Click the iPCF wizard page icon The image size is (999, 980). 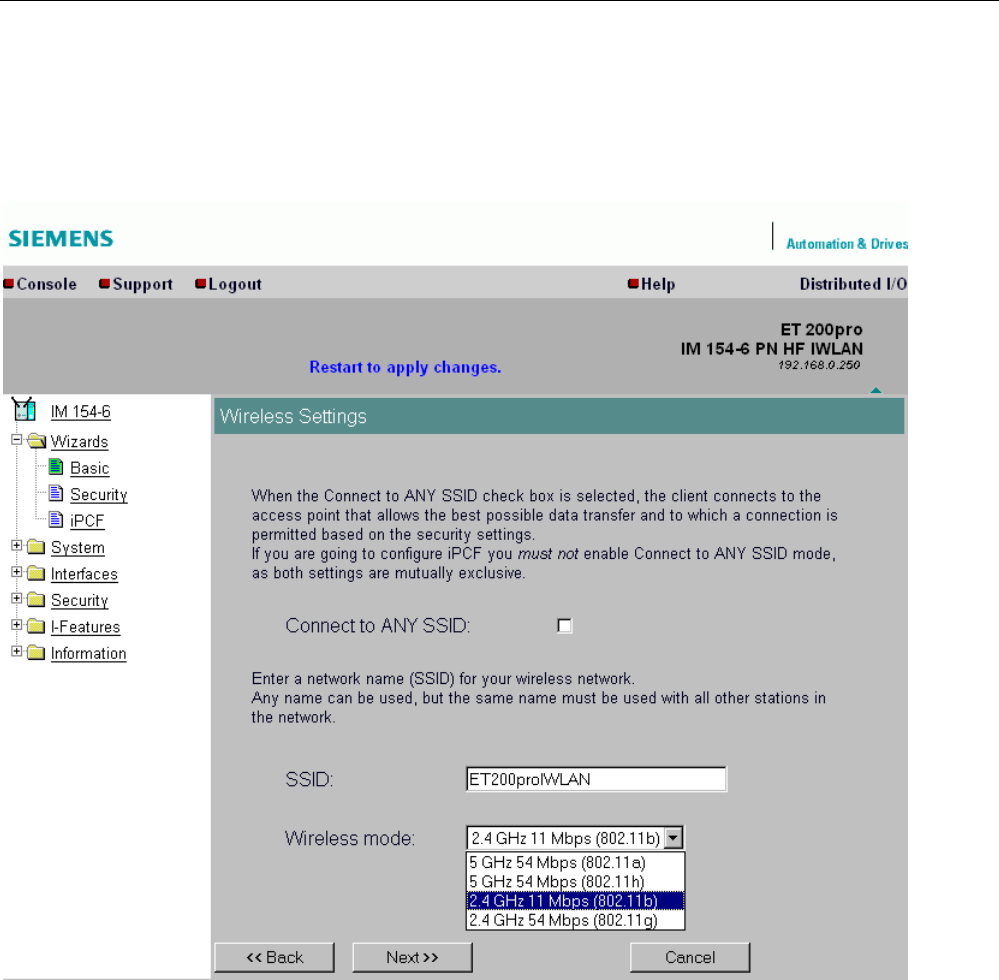click(x=56, y=520)
